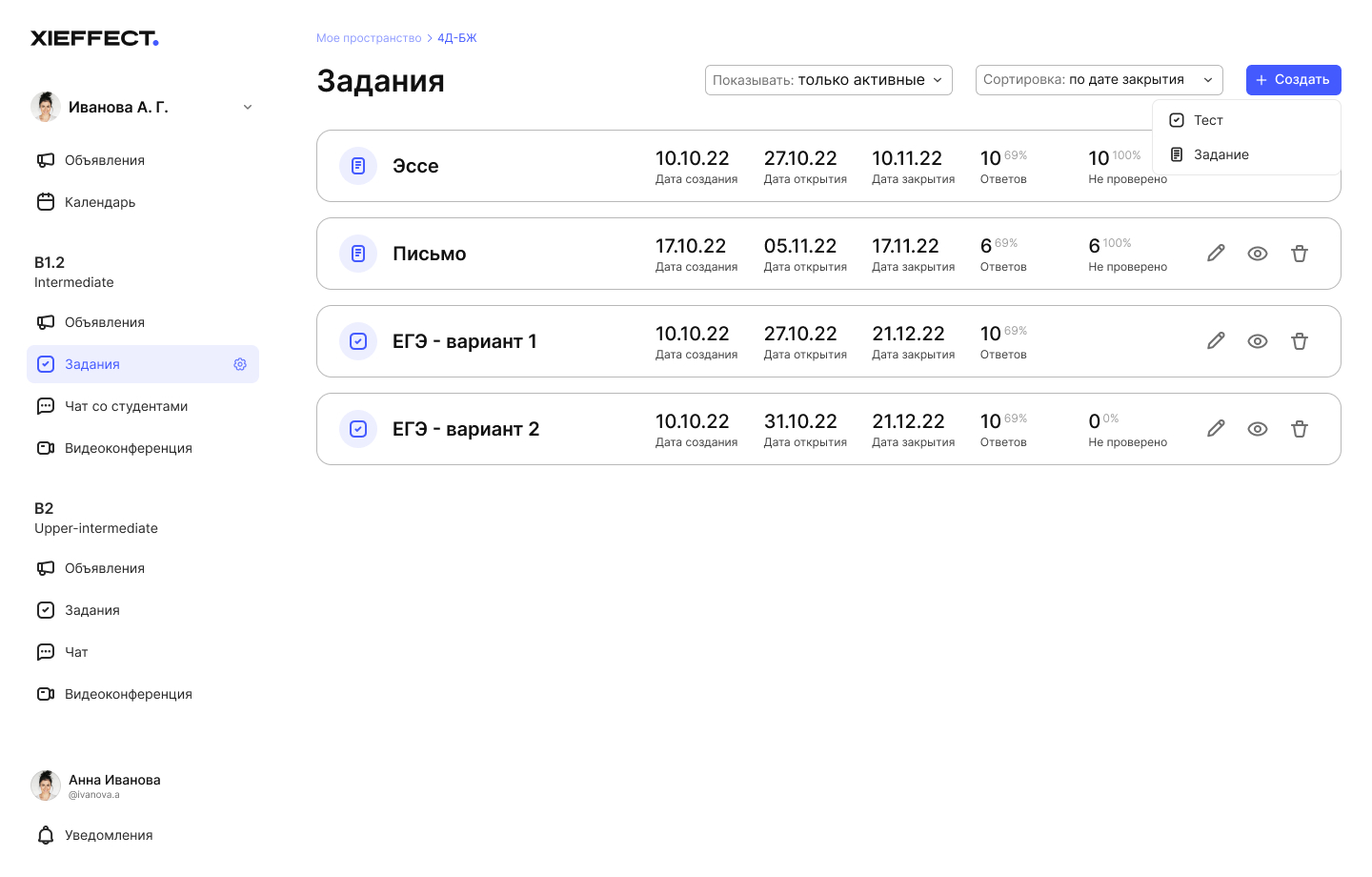Click Письмо opening date 05.11.22
Viewport: 1372px width, 877px height.
pos(800,246)
